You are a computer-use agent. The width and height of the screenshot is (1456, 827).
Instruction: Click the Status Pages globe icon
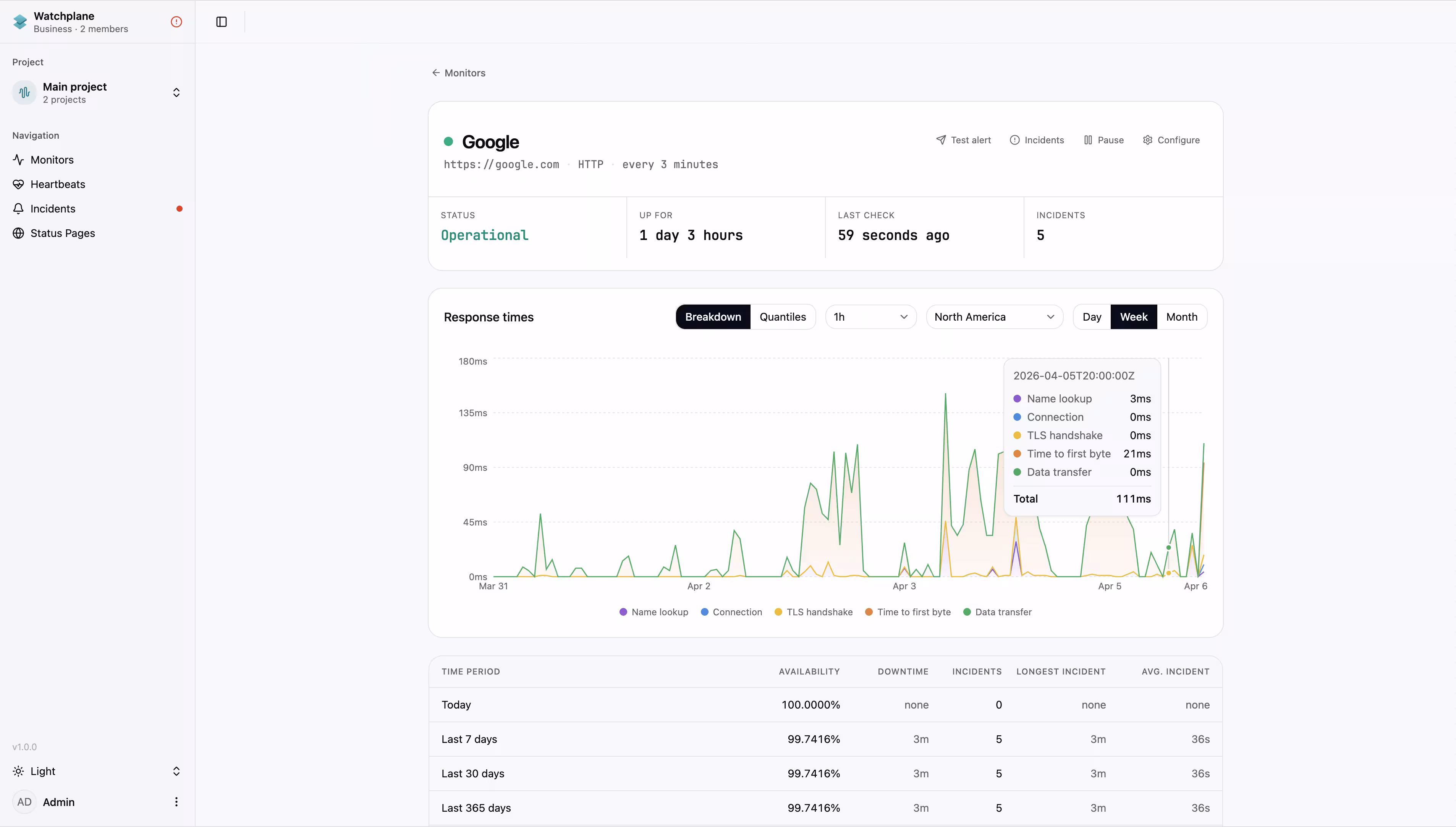point(18,233)
